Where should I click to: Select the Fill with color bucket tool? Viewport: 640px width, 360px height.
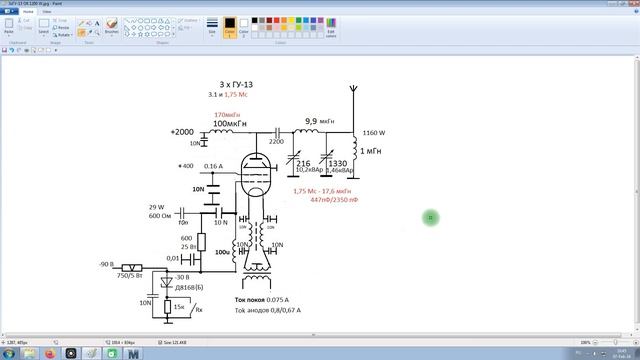(x=89, y=24)
